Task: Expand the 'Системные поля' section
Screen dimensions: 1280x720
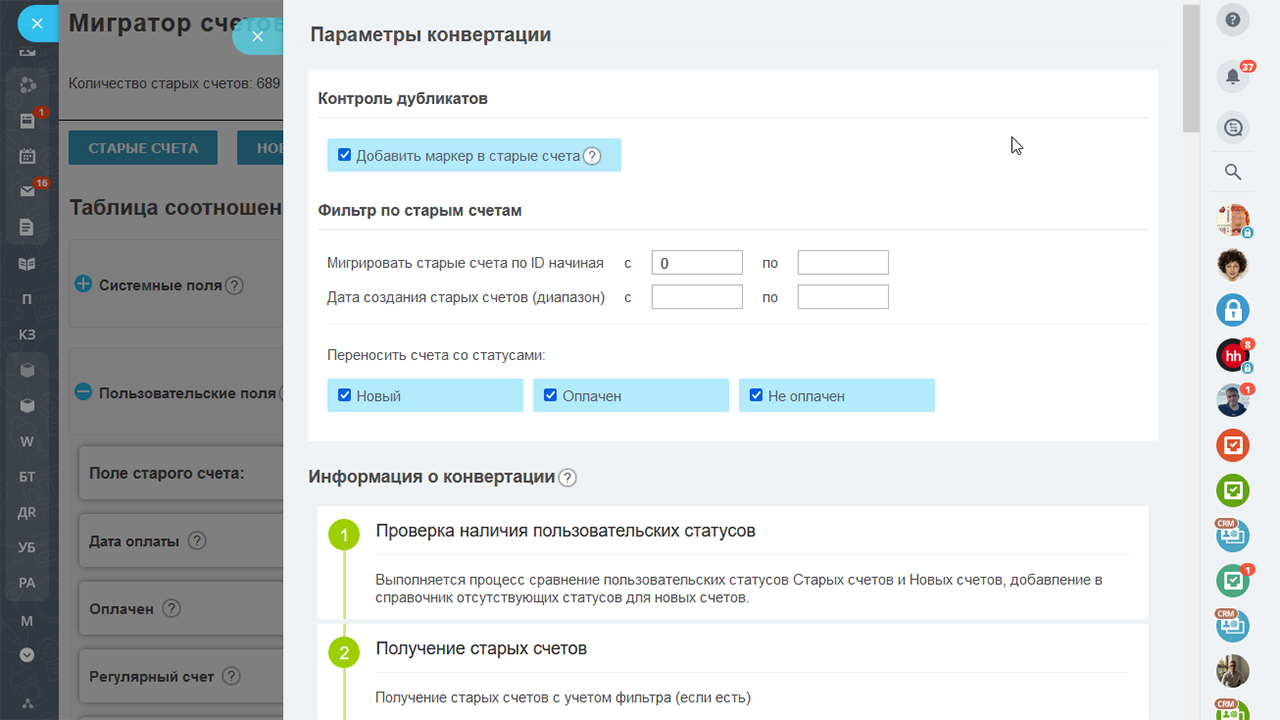Action: [84, 285]
